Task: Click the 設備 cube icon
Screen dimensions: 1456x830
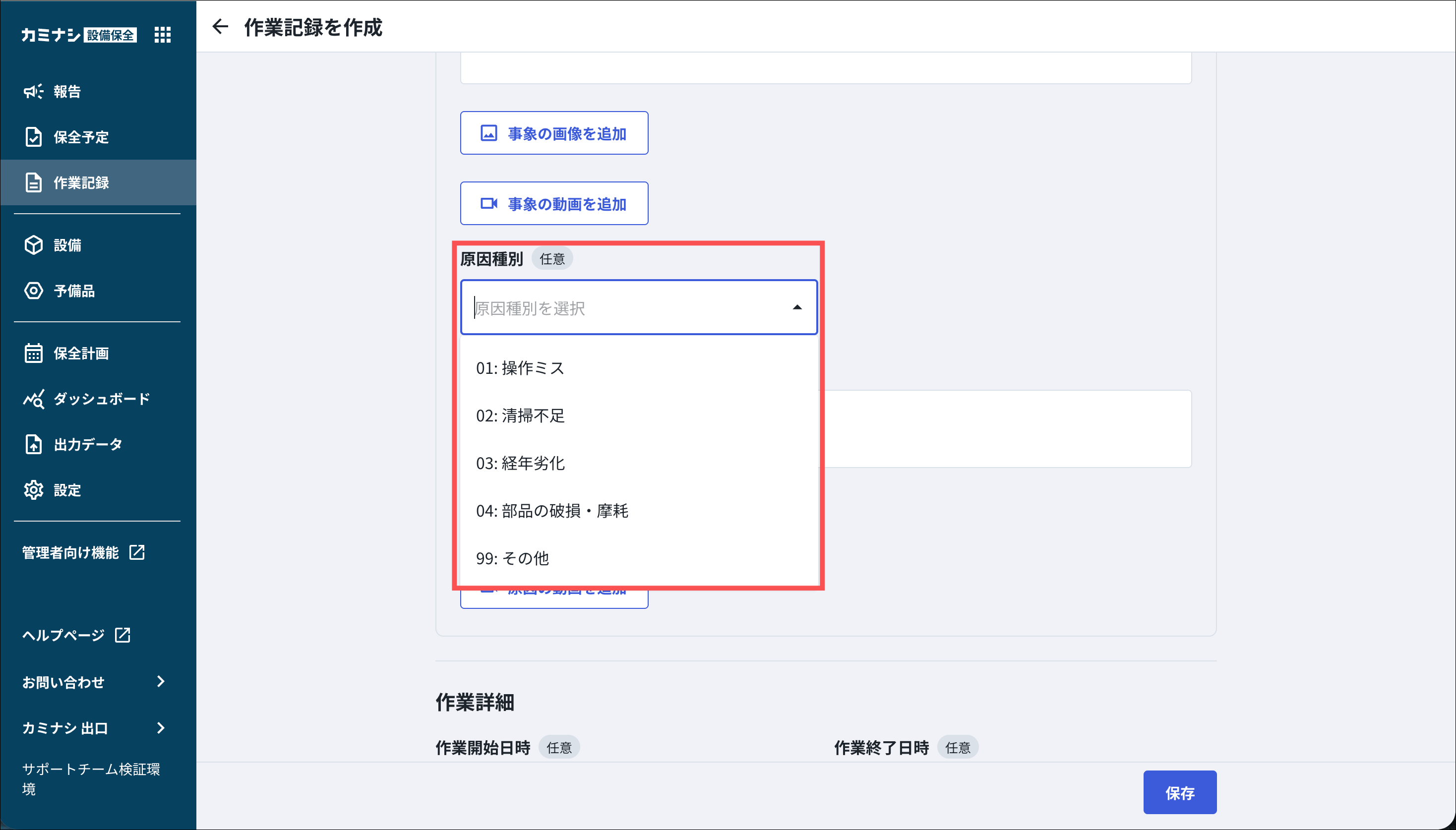Action: (x=33, y=245)
